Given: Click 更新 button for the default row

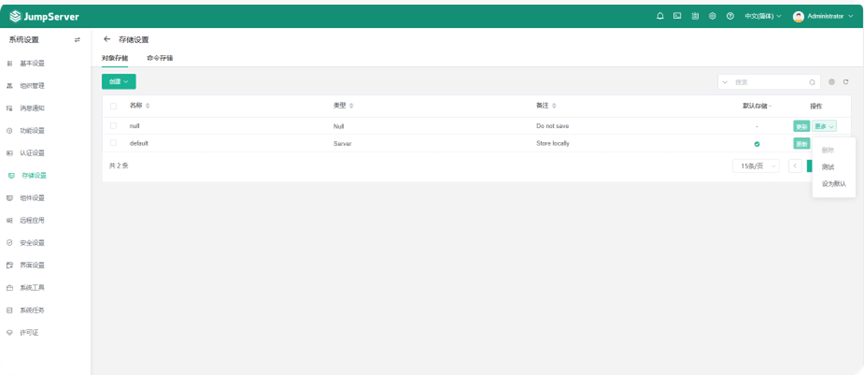Looking at the screenshot, I should tap(802, 144).
